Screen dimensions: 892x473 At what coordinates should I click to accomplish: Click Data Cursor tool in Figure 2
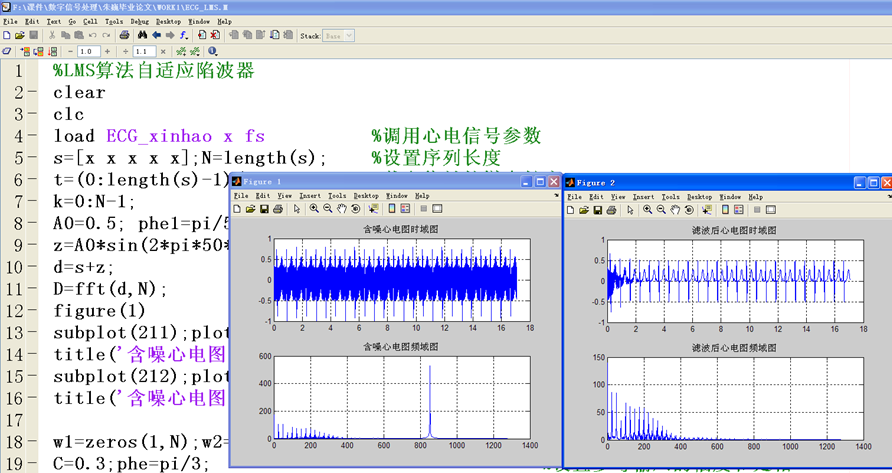pyautogui.click(x=706, y=209)
